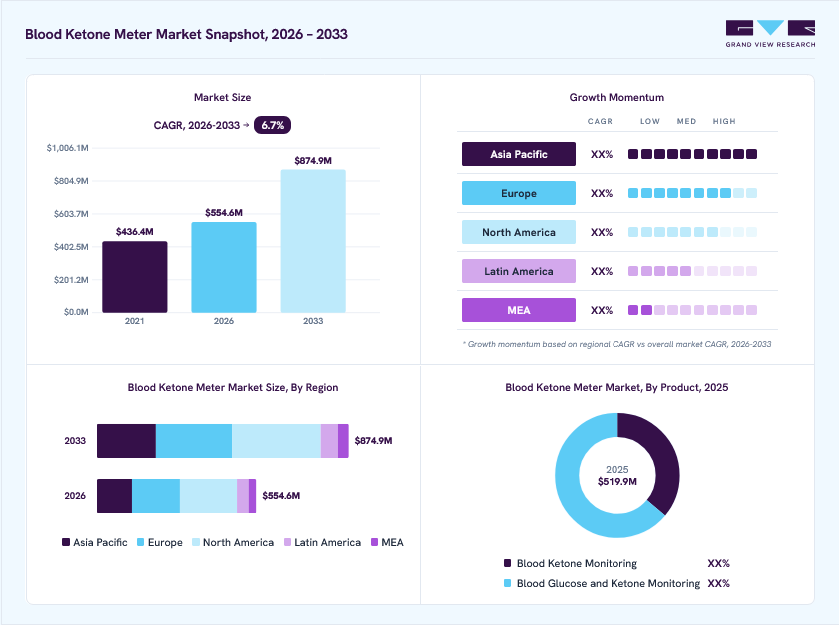
Task: Click the LOW column header
Action: pyautogui.click(x=650, y=122)
